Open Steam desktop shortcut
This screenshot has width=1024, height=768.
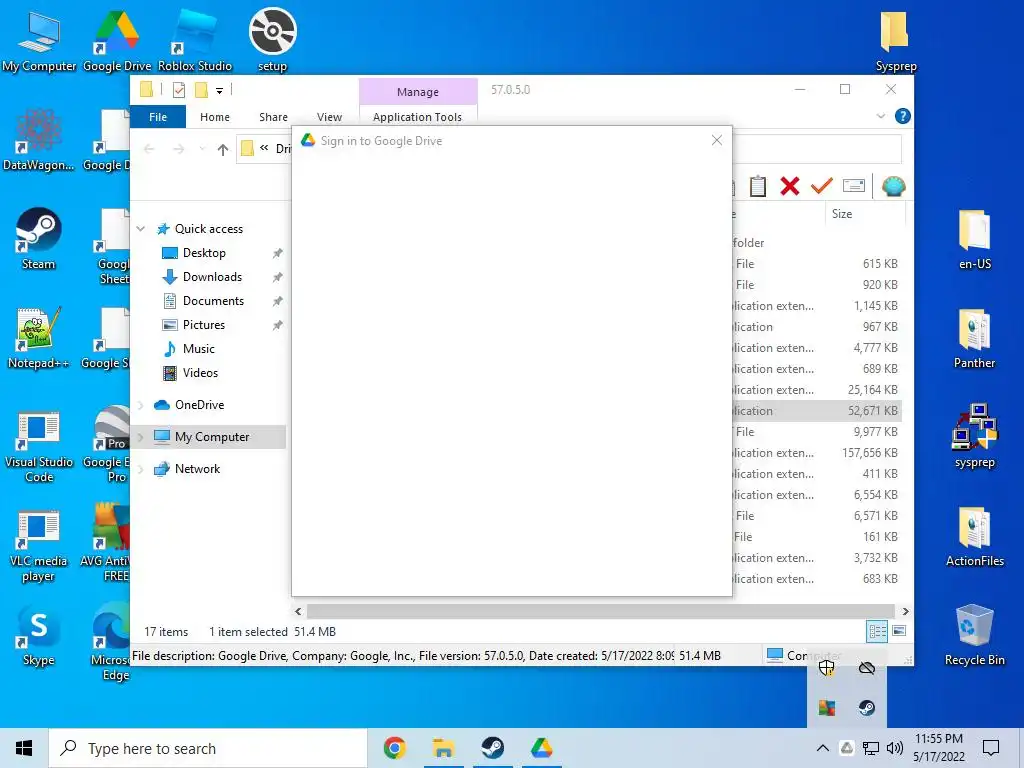click(x=39, y=238)
